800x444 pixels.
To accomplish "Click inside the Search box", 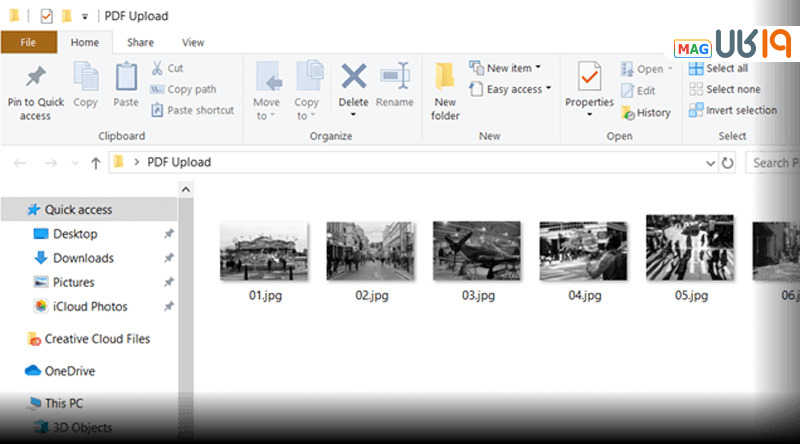I will [774, 162].
